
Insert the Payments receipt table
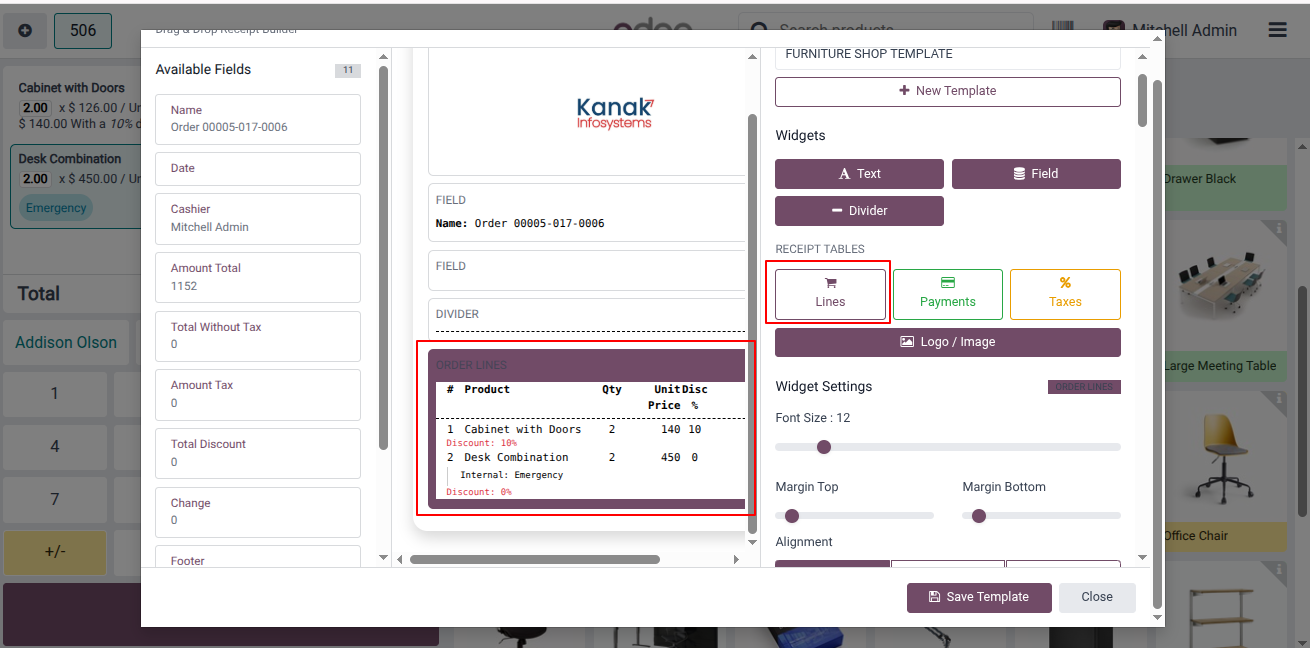947,293
